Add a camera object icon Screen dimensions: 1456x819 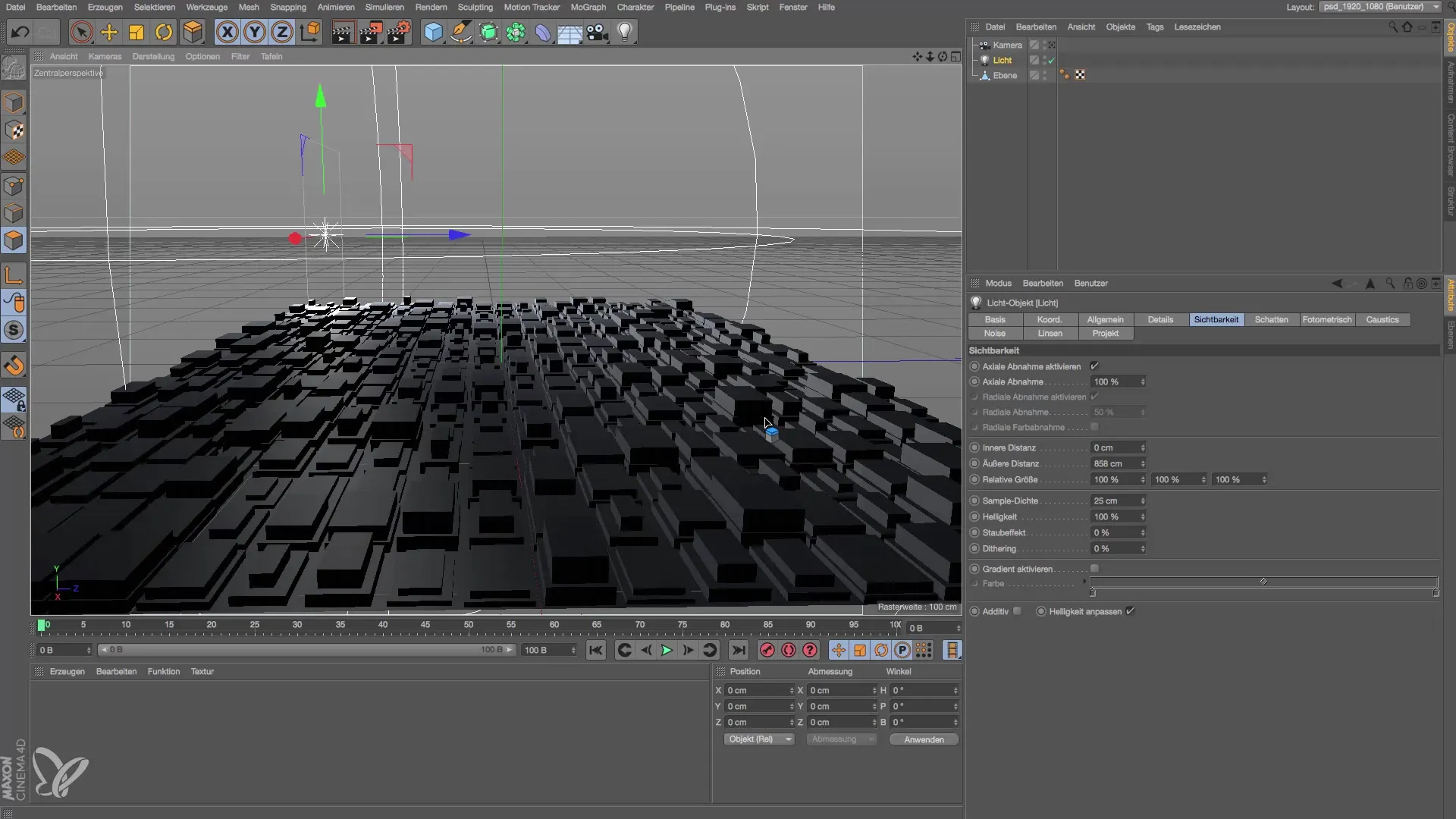click(x=598, y=32)
